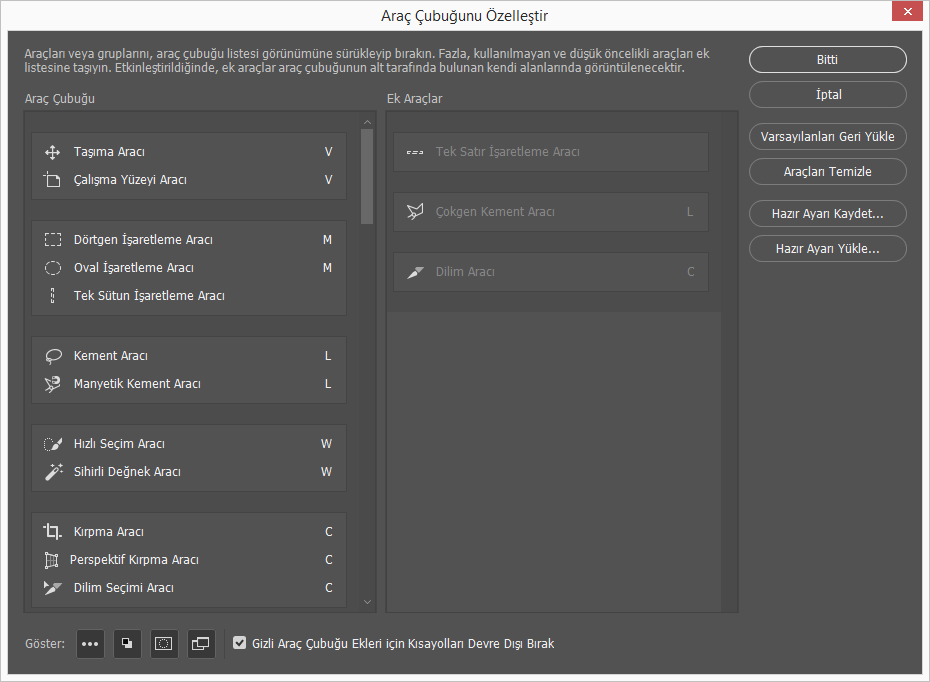Toggle the three-dots show button
The width and height of the screenshot is (930, 682).
(90, 644)
